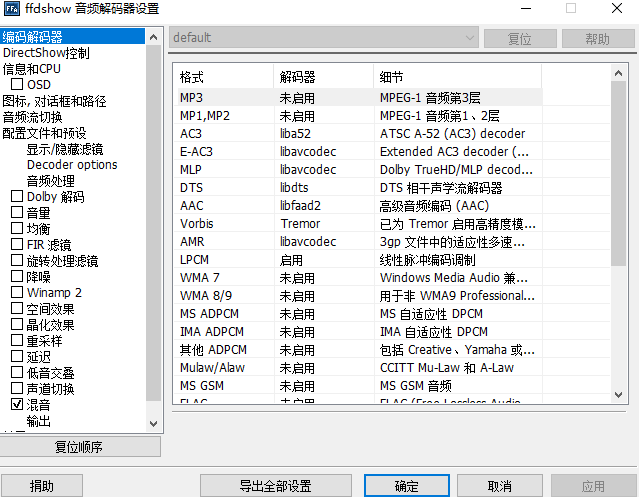Enable the 重采样 checkbox
Screen dimensions: 639x497
(17, 340)
